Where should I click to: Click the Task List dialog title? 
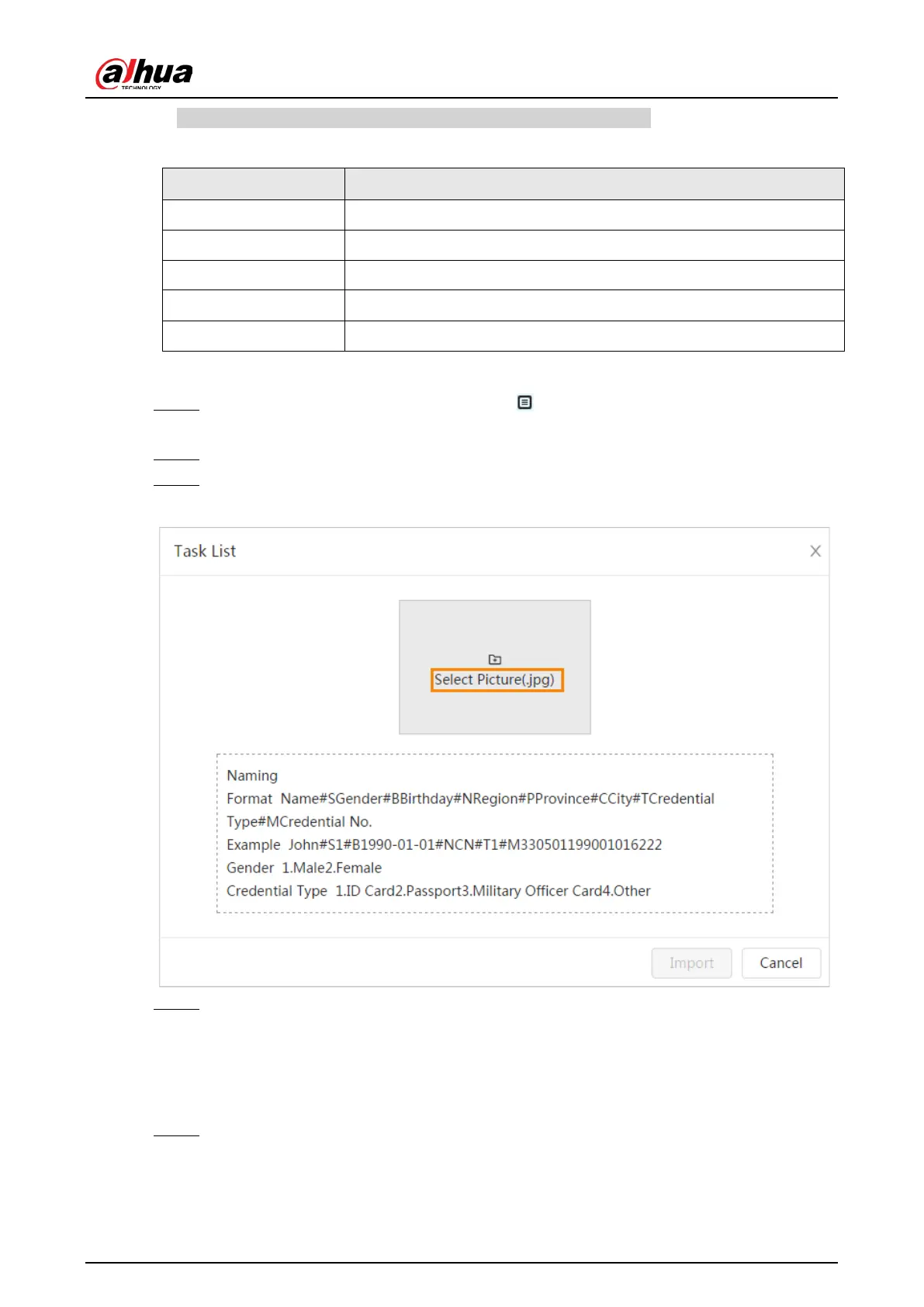(205, 551)
